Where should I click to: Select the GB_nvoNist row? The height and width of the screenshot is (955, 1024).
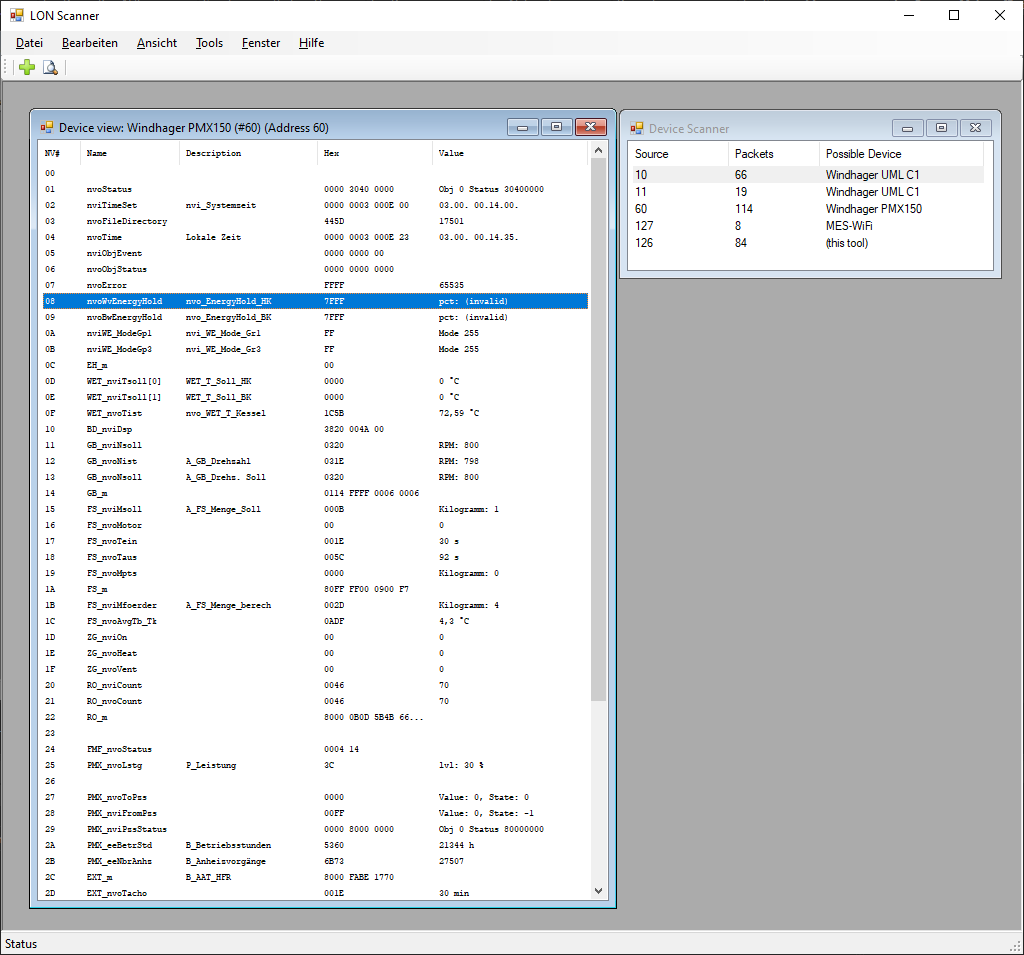(315, 461)
